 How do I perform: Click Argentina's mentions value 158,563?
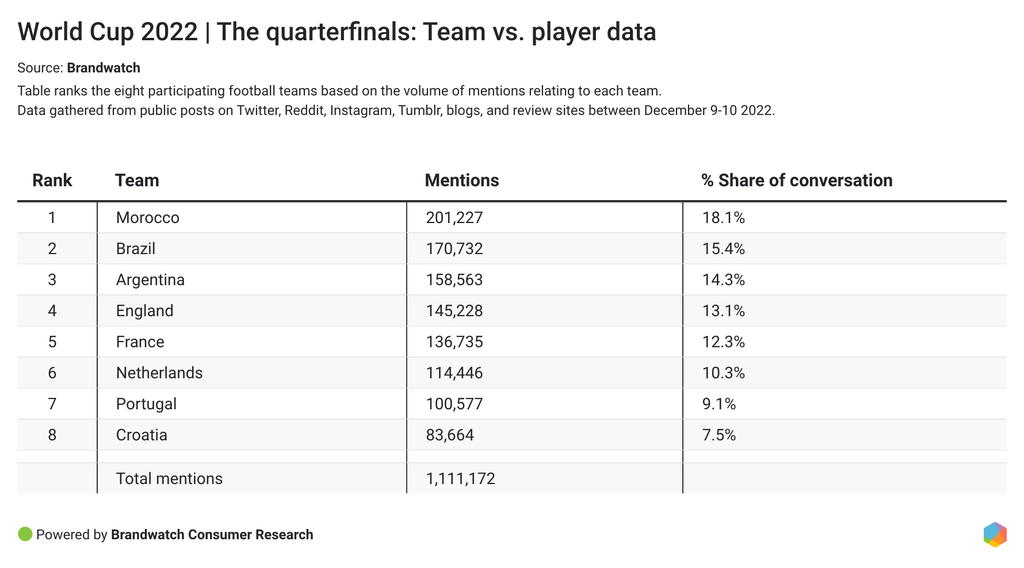[454, 280]
